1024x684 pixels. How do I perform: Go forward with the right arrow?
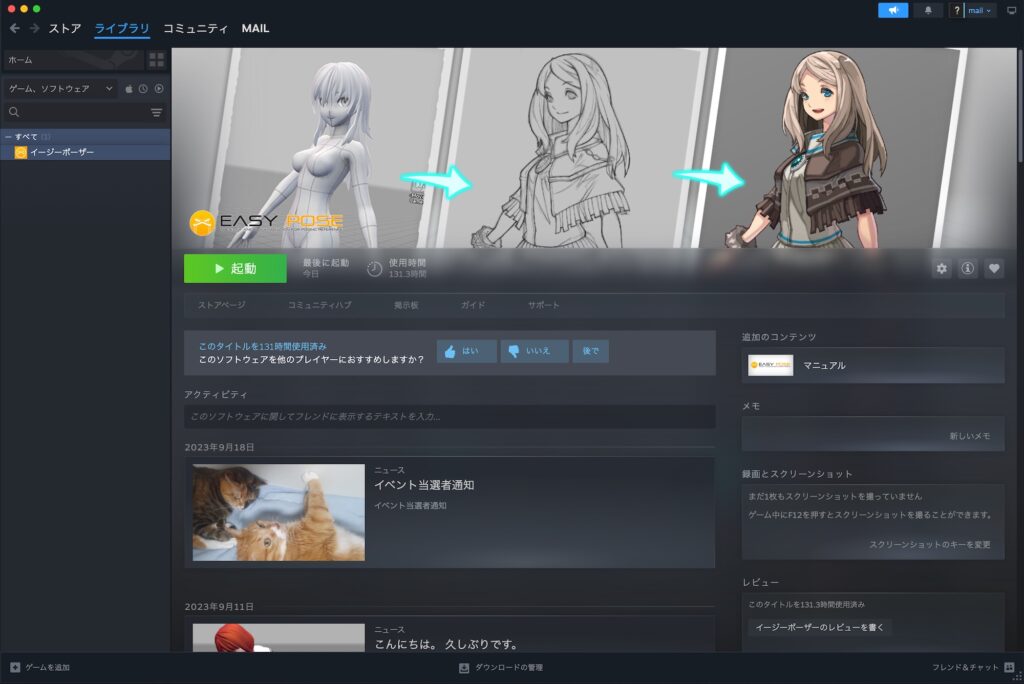(x=34, y=28)
